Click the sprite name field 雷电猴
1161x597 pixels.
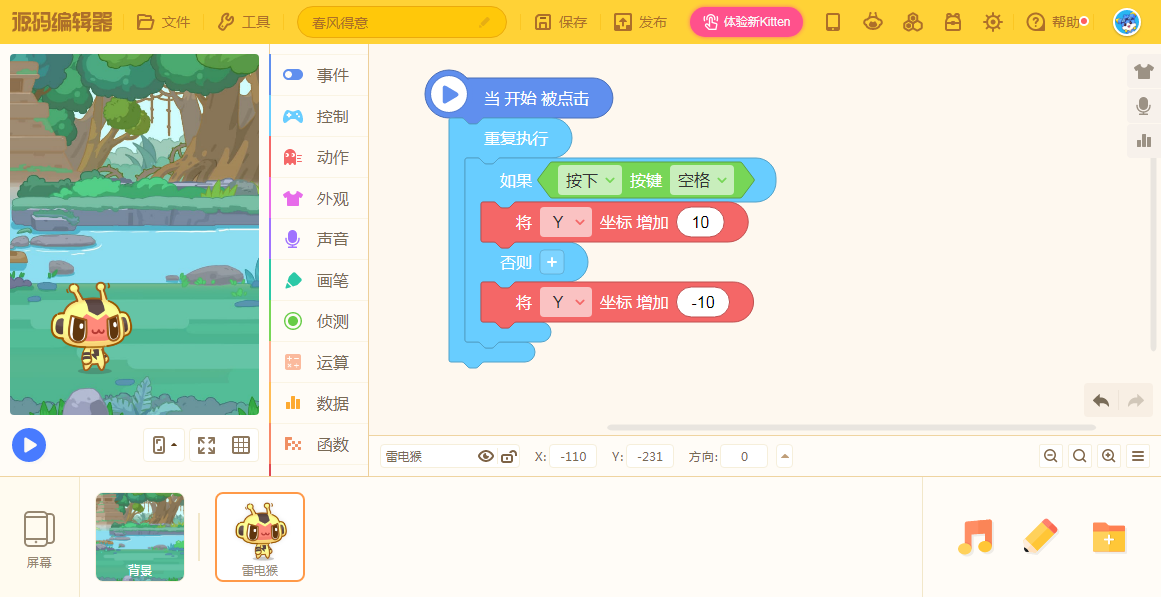pos(426,456)
